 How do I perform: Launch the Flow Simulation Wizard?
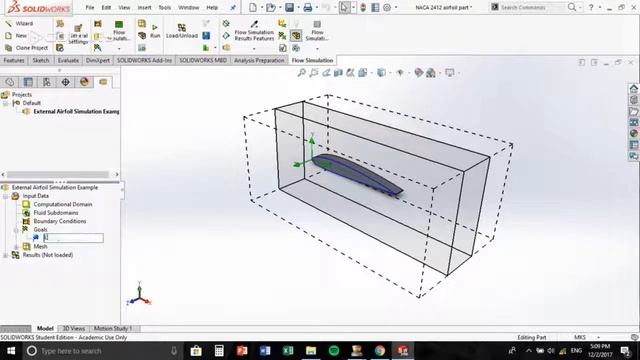click(x=20, y=24)
